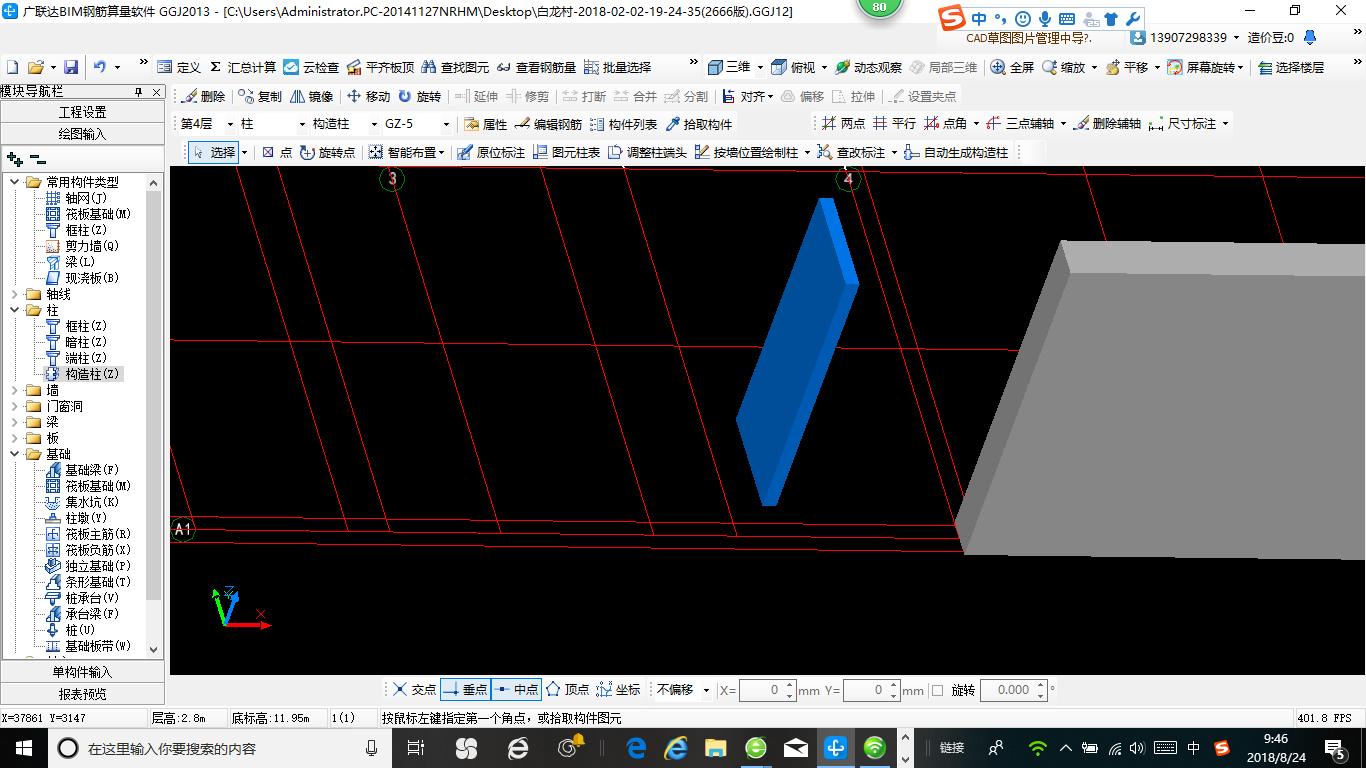Undo the last action

[100, 67]
